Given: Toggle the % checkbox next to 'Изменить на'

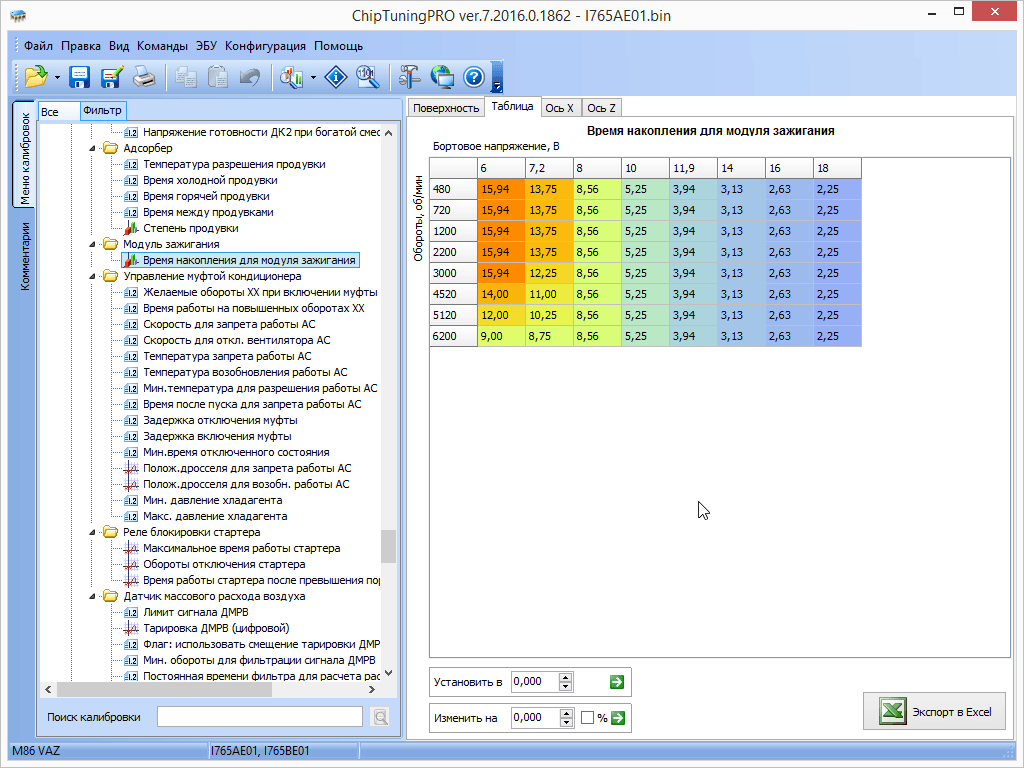Looking at the screenshot, I should click(588, 718).
